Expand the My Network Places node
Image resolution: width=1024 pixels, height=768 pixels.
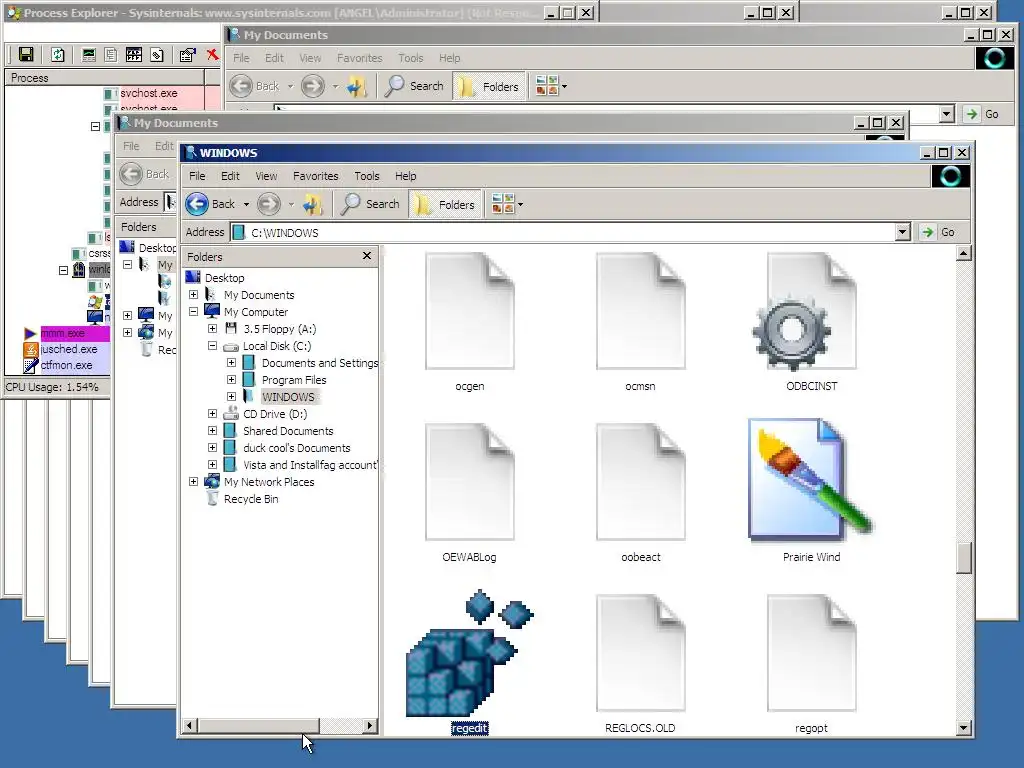pyautogui.click(x=193, y=481)
